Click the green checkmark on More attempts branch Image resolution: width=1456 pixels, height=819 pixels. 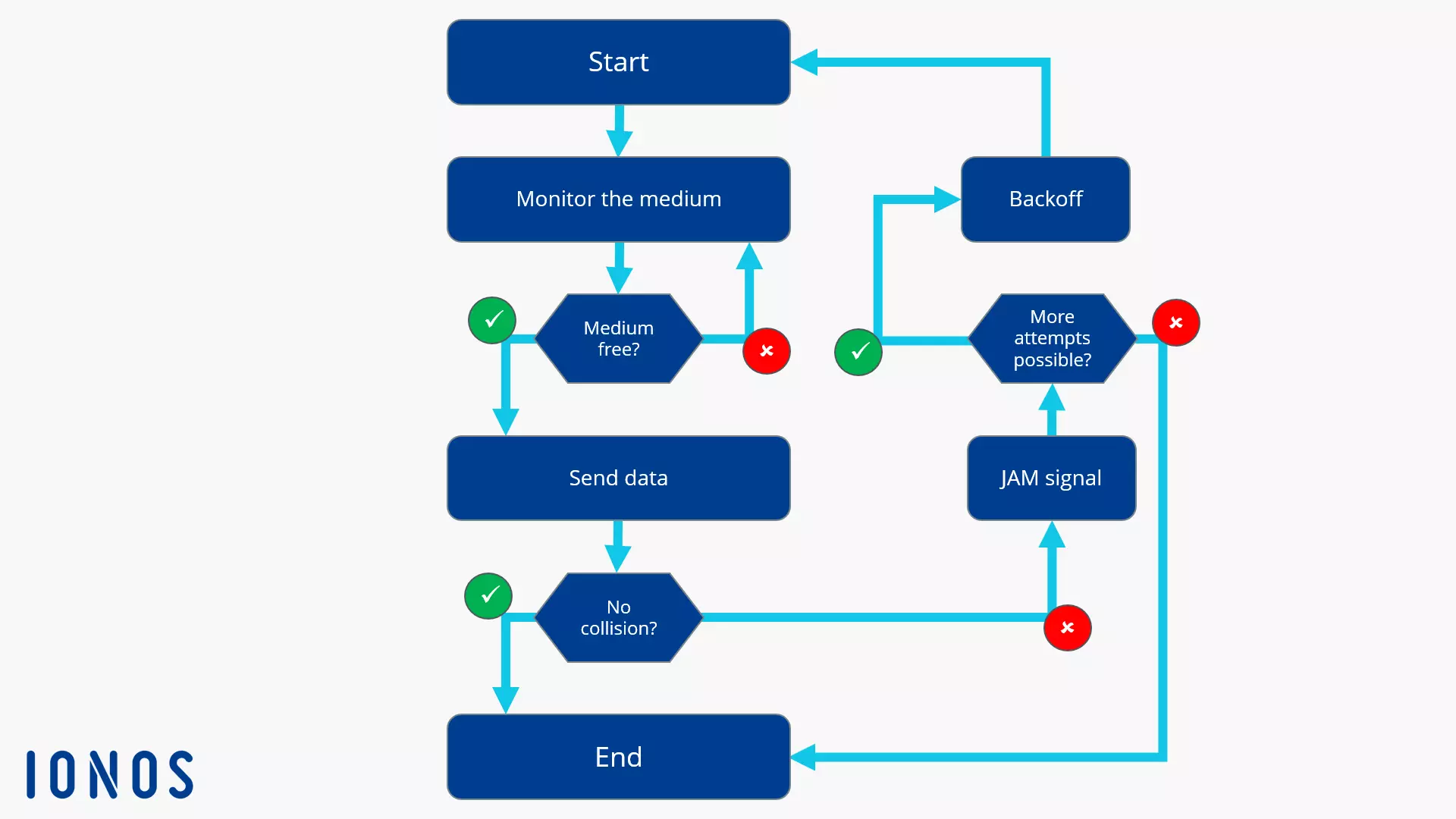click(x=857, y=351)
